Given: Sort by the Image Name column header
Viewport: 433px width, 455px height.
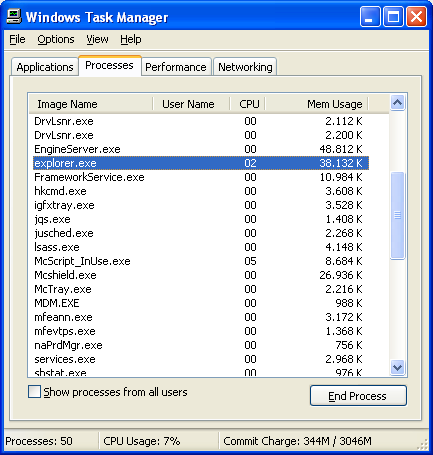Looking at the screenshot, I should tap(91, 104).
